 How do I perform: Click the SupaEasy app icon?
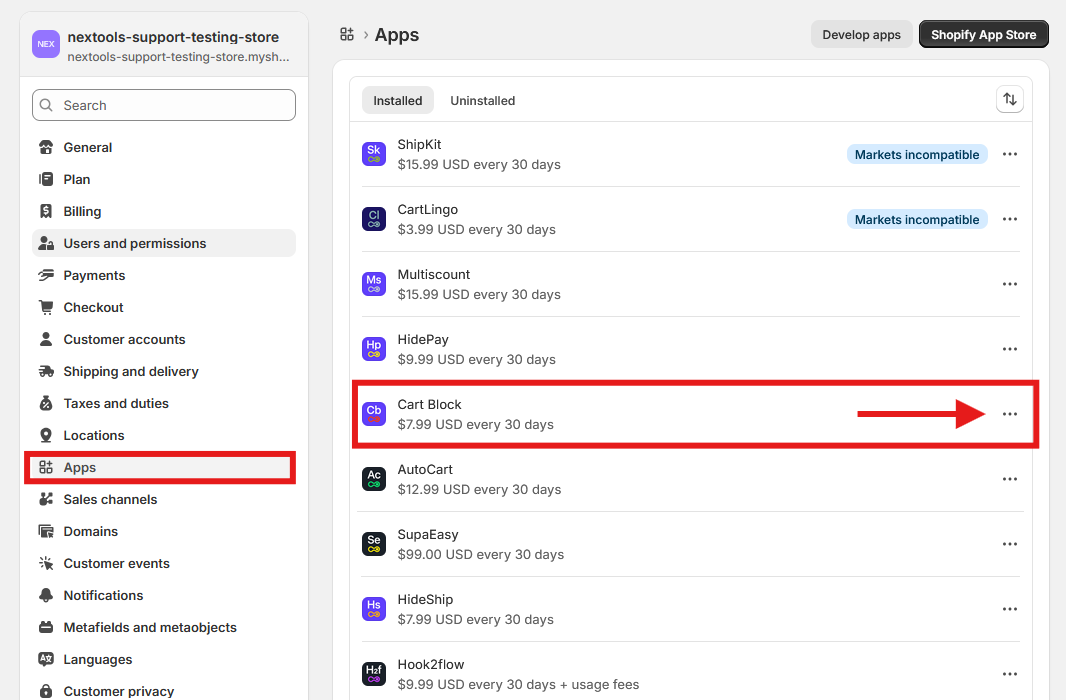click(x=373, y=544)
